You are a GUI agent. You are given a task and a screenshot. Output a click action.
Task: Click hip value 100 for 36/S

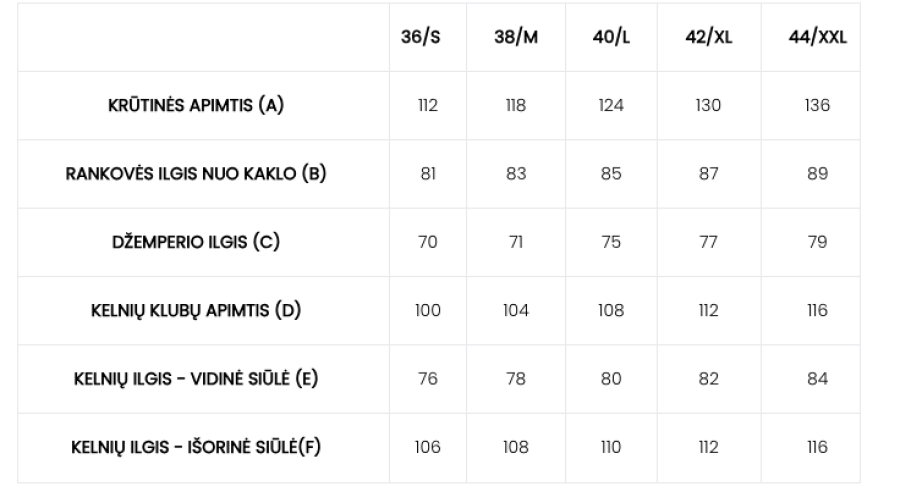click(428, 310)
